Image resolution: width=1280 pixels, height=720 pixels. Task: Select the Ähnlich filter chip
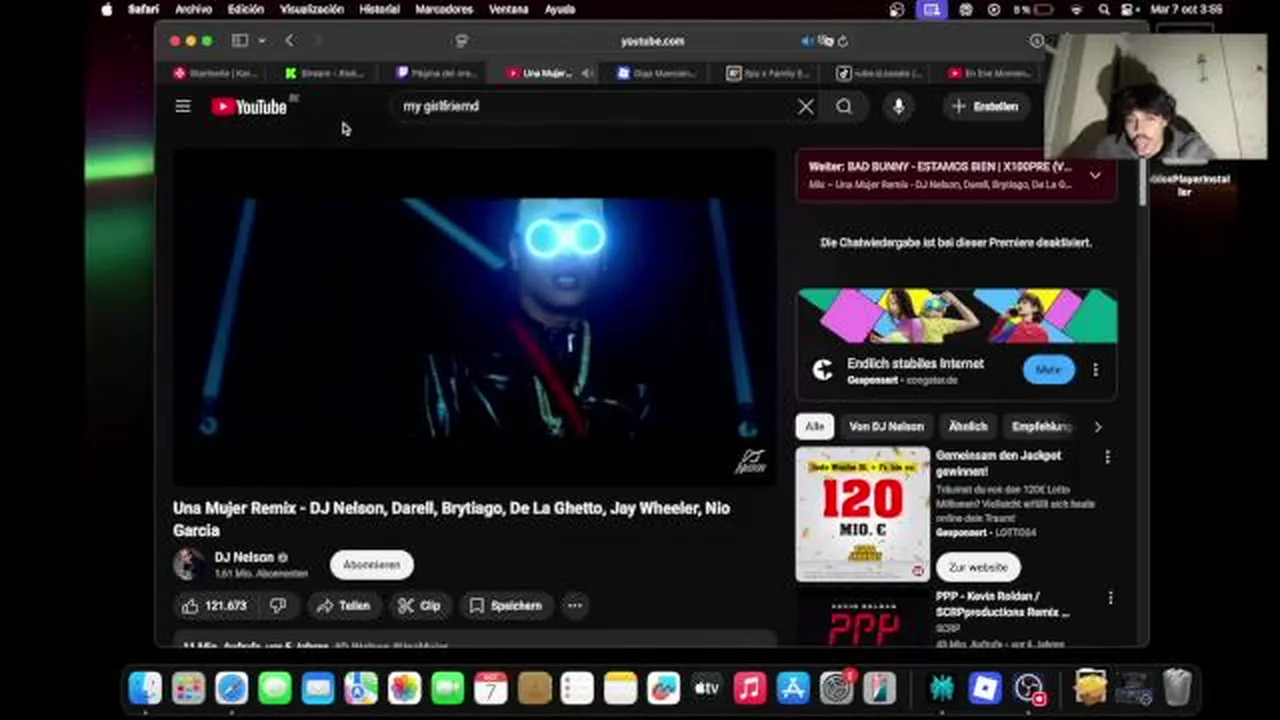tap(967, 426)
